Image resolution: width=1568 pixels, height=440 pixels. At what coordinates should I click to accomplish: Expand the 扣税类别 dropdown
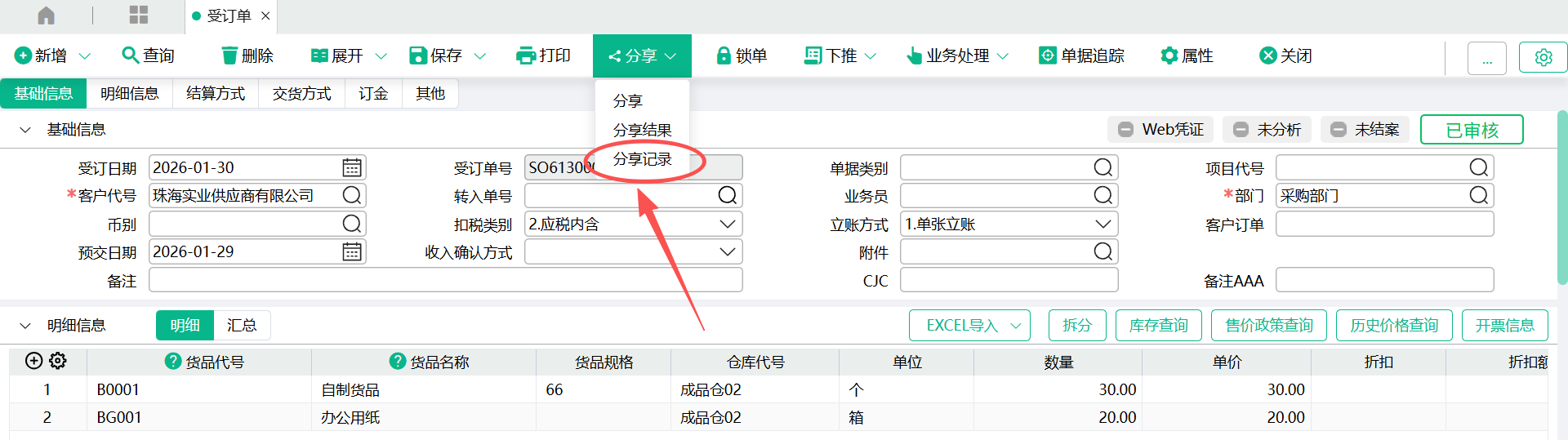point(727,224)
